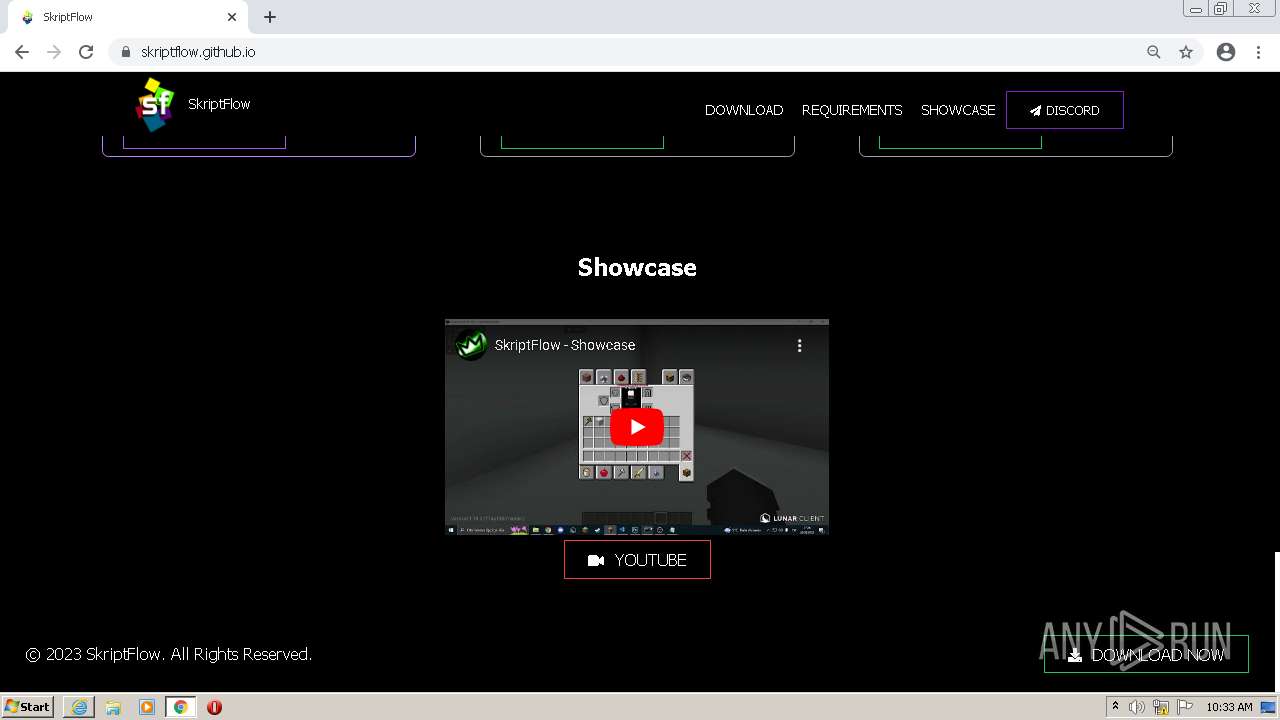1280x720 pixels.
Task: Open the SkriptFlow - Showcase video title
Action: (565, 345)
